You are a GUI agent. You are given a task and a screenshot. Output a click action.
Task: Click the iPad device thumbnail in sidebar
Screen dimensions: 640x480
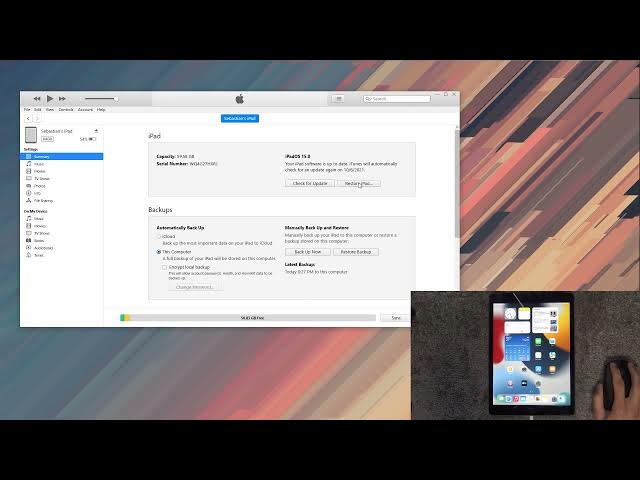click(31, 135)
